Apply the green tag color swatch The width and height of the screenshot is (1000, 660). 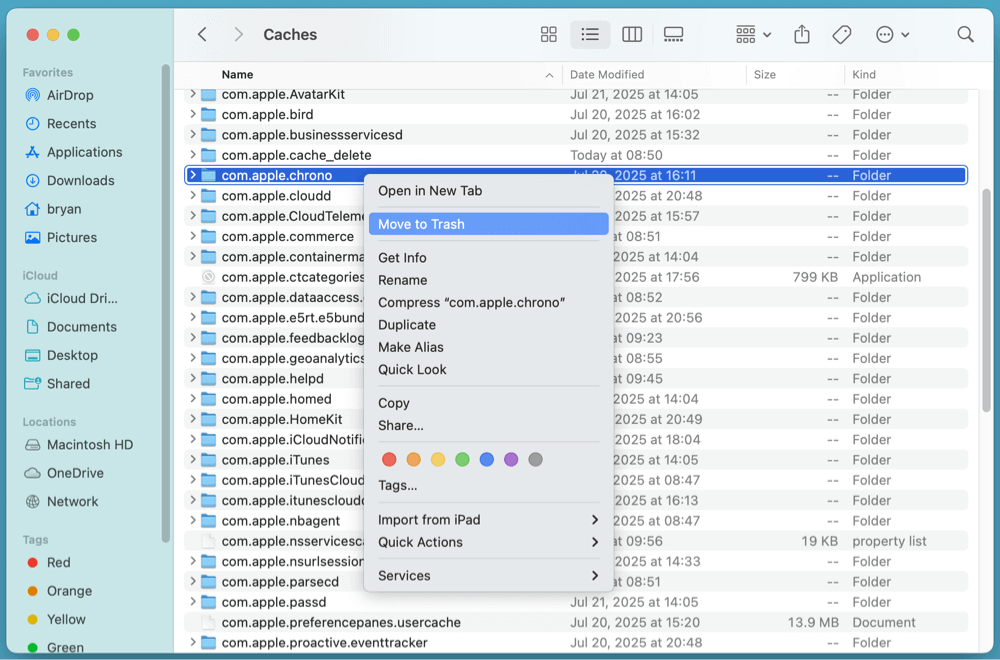462,459
